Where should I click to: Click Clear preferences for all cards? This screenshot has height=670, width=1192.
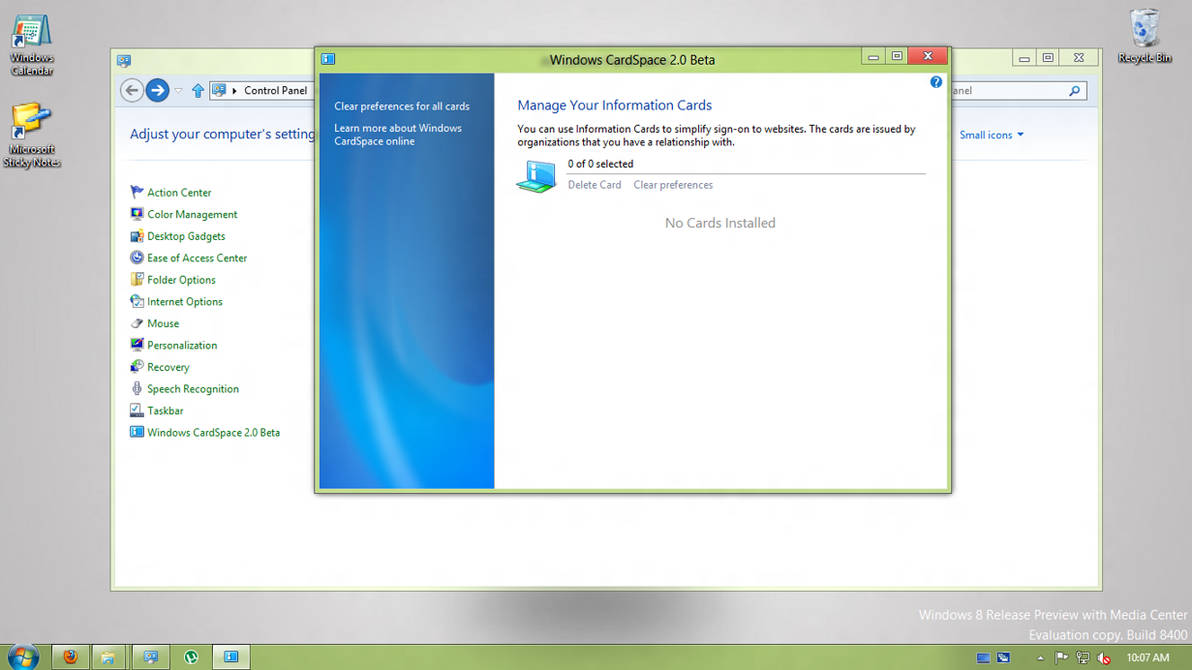401,106
